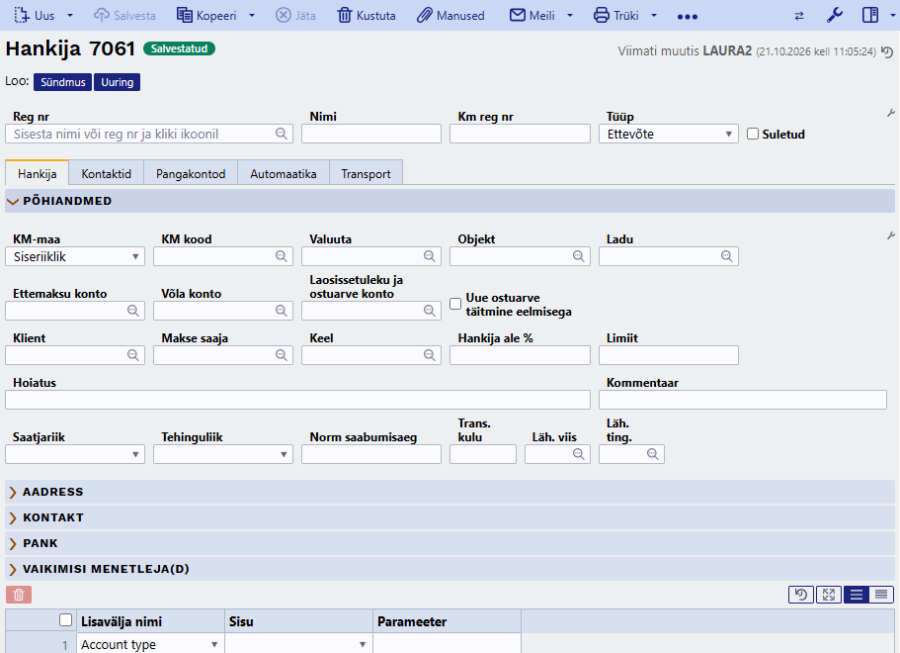
Task: Click the Hoiatus text field
Action: 298,400
